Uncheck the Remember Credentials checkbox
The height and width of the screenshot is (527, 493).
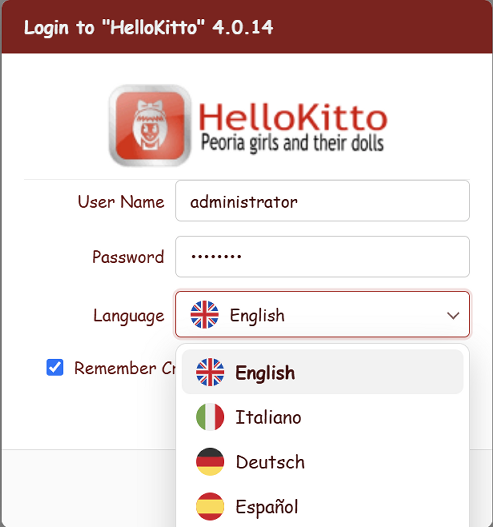(55, 367)
